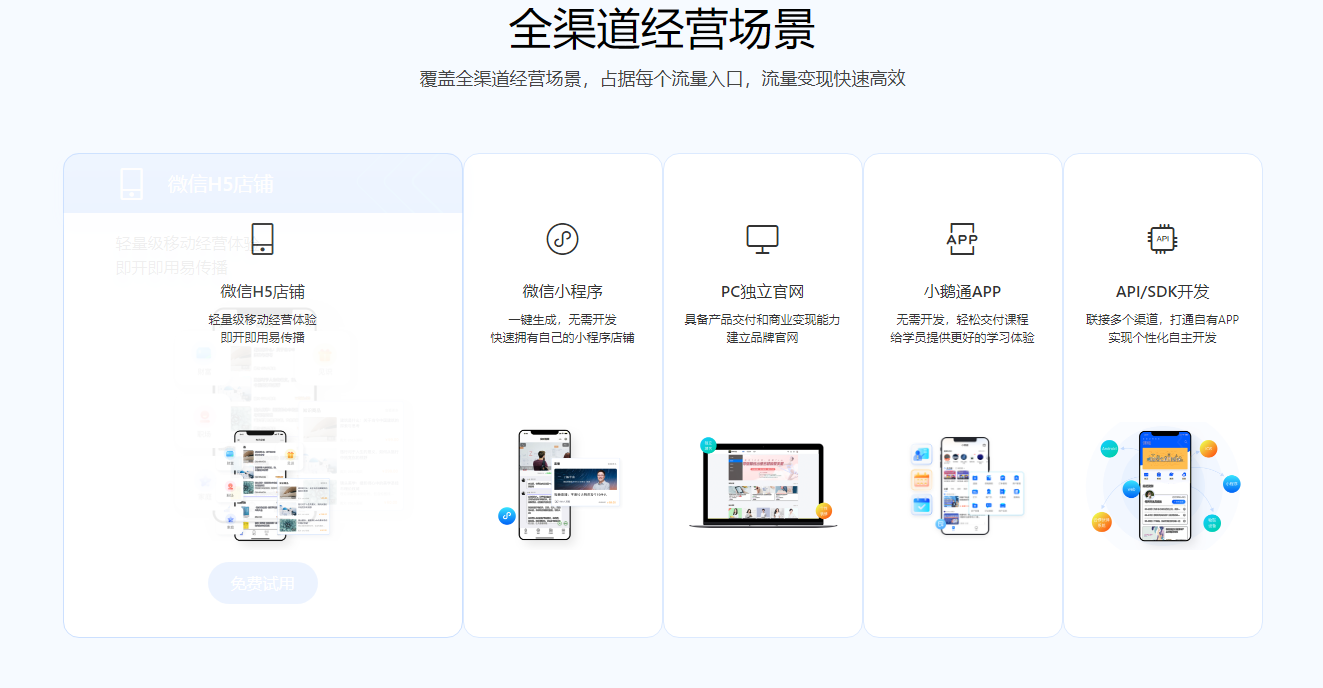
Task: Click the orange badge beside the laptop mockup
Action: [824, 511]
